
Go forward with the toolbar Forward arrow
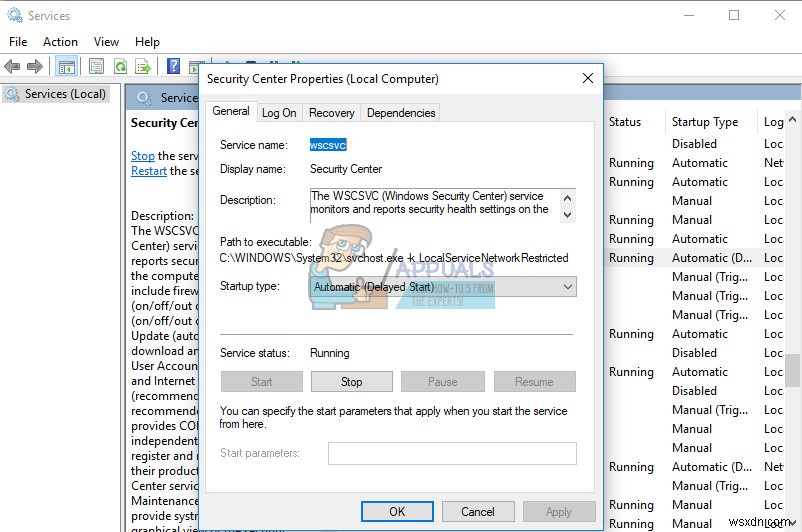click(x=35, y=66)
